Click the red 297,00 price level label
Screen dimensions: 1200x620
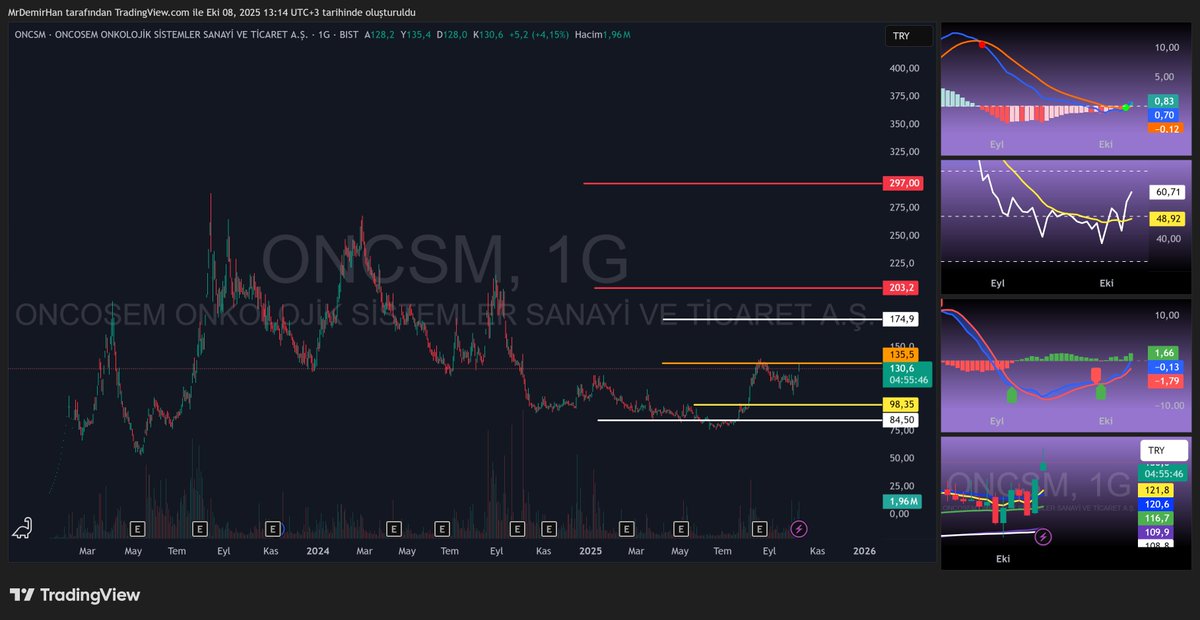(x=903, y=184)
